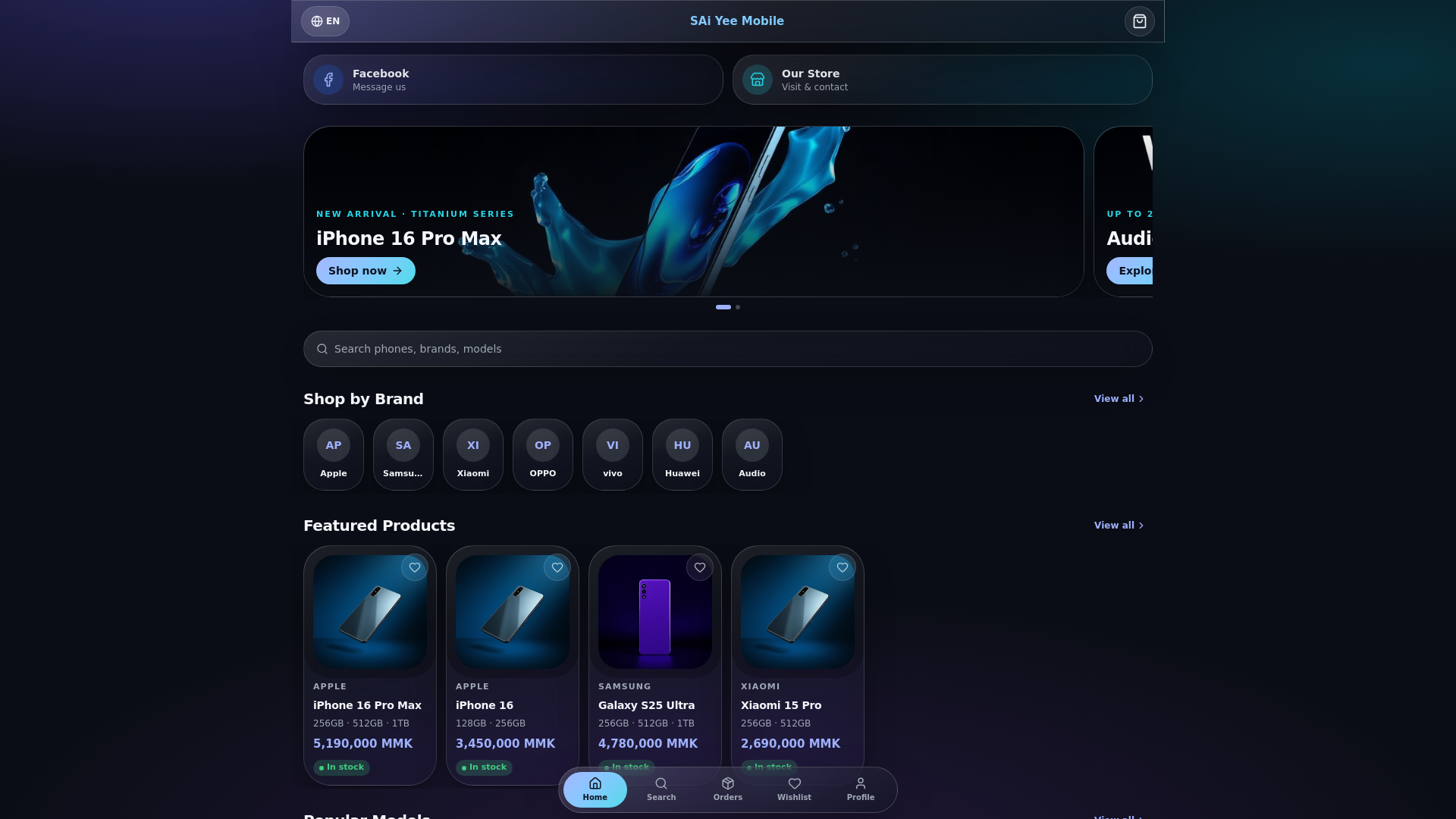Open the Wishlist tab
Viewport: 1456px width, 819px height.
tap(794, 789)
